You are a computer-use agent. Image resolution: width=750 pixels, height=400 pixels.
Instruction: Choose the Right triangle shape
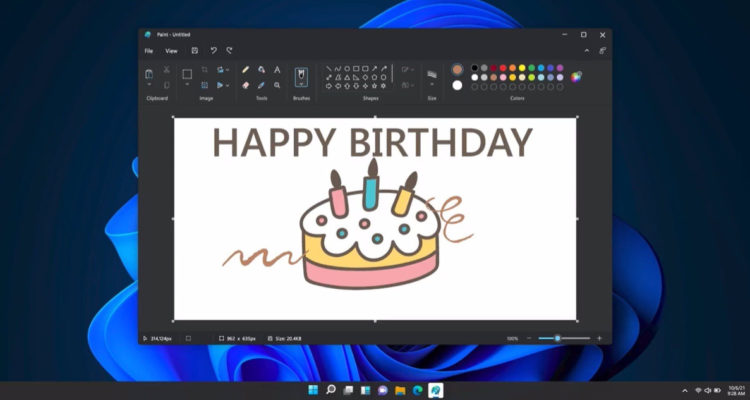[356, 77]
